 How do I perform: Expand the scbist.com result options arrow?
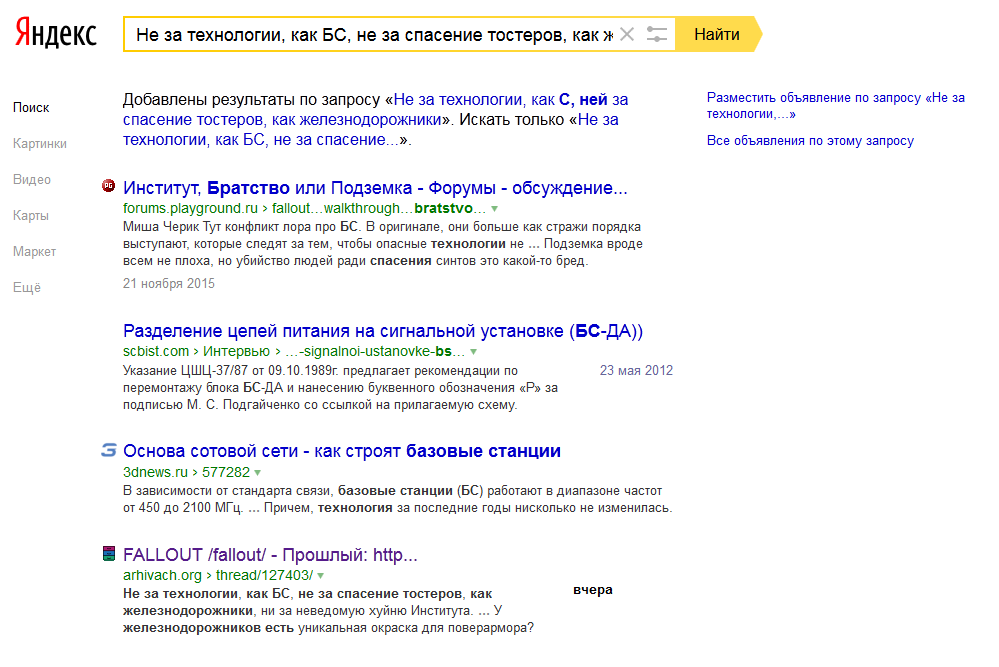click(473, 352)
